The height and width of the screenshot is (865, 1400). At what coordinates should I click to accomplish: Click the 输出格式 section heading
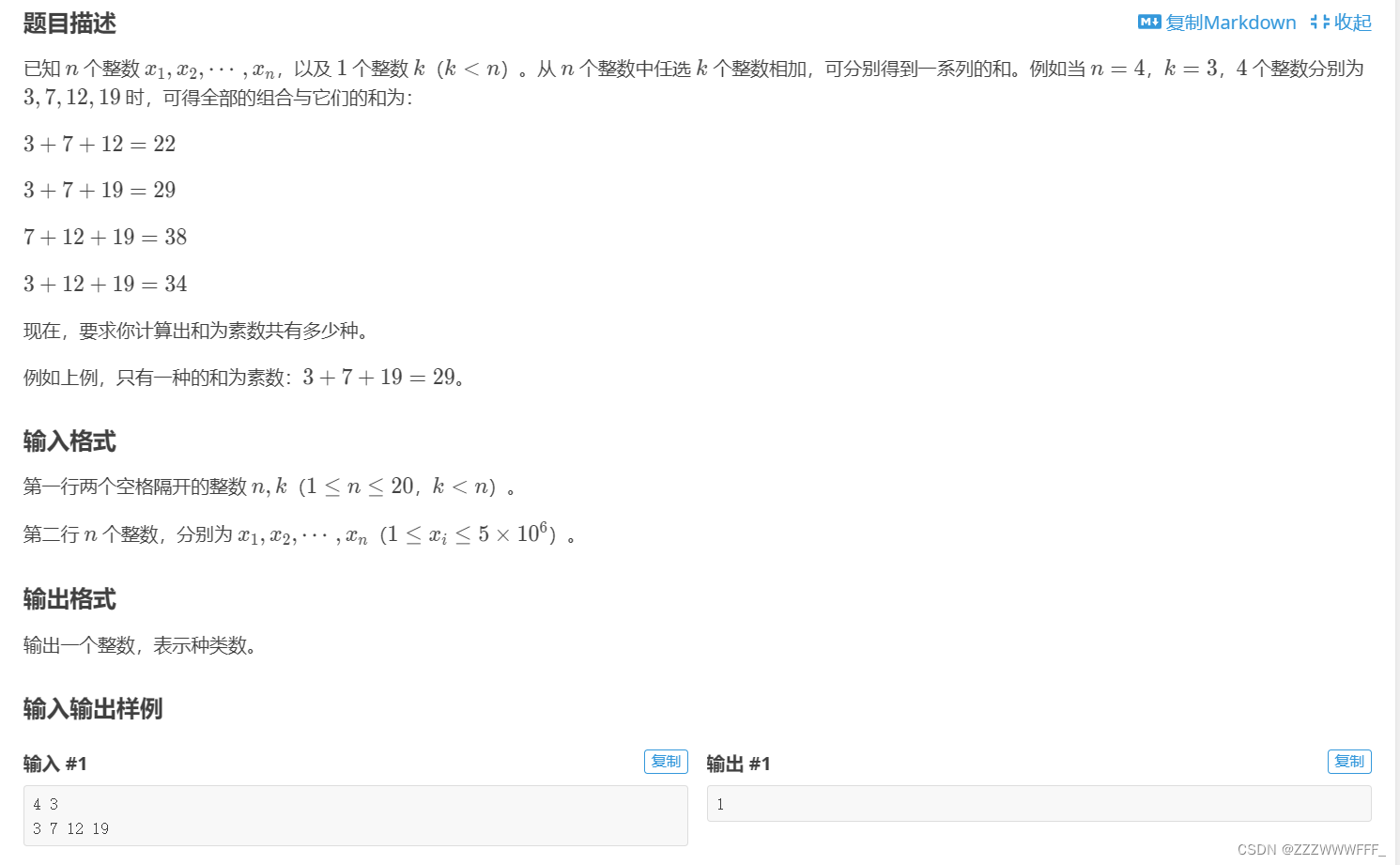(x=69, y=599)
